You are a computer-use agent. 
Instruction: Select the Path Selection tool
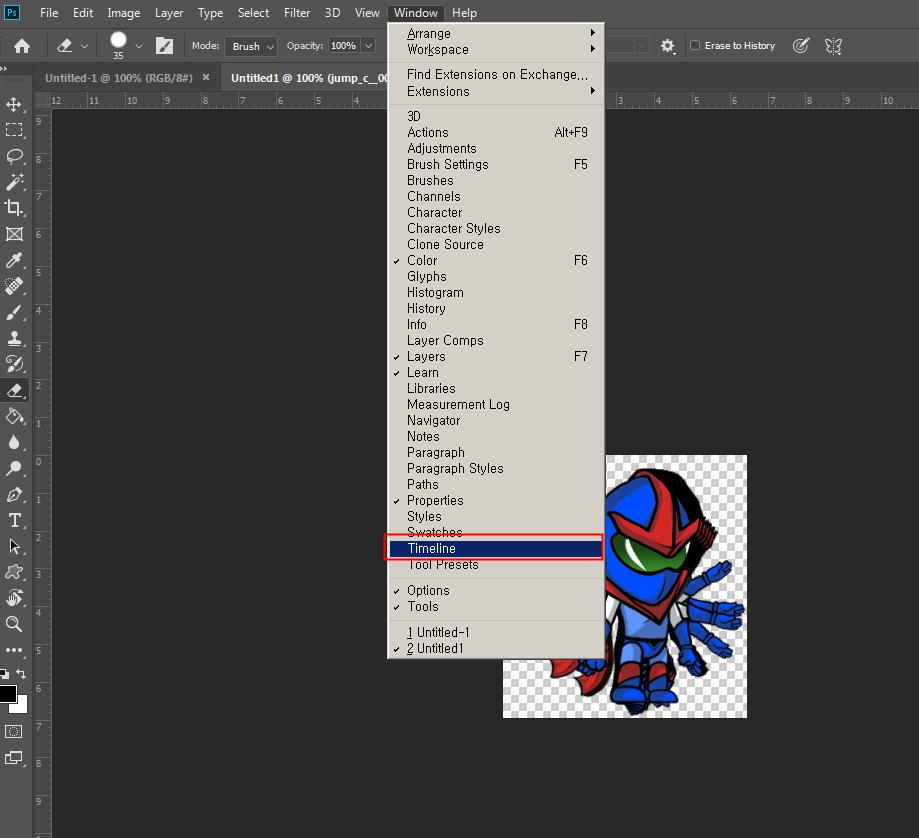click(14, 546)
